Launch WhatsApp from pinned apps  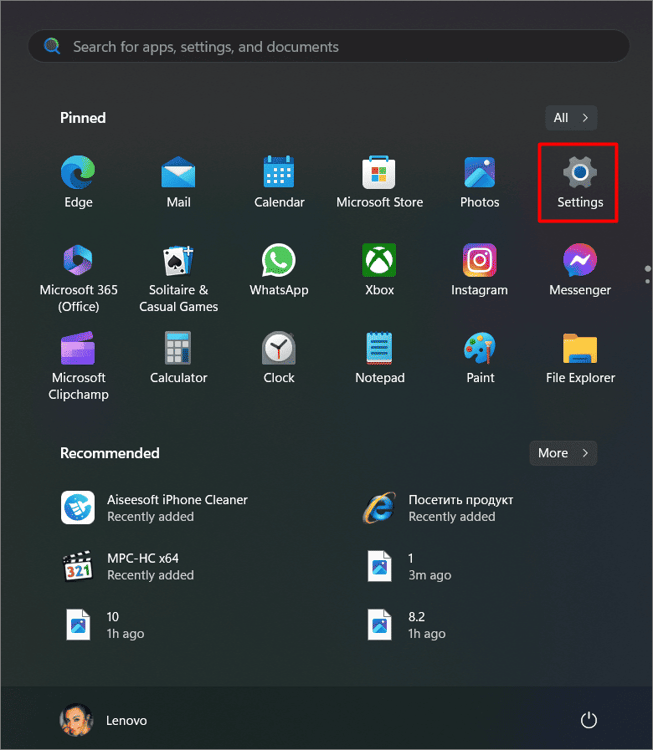coord(279,262)
